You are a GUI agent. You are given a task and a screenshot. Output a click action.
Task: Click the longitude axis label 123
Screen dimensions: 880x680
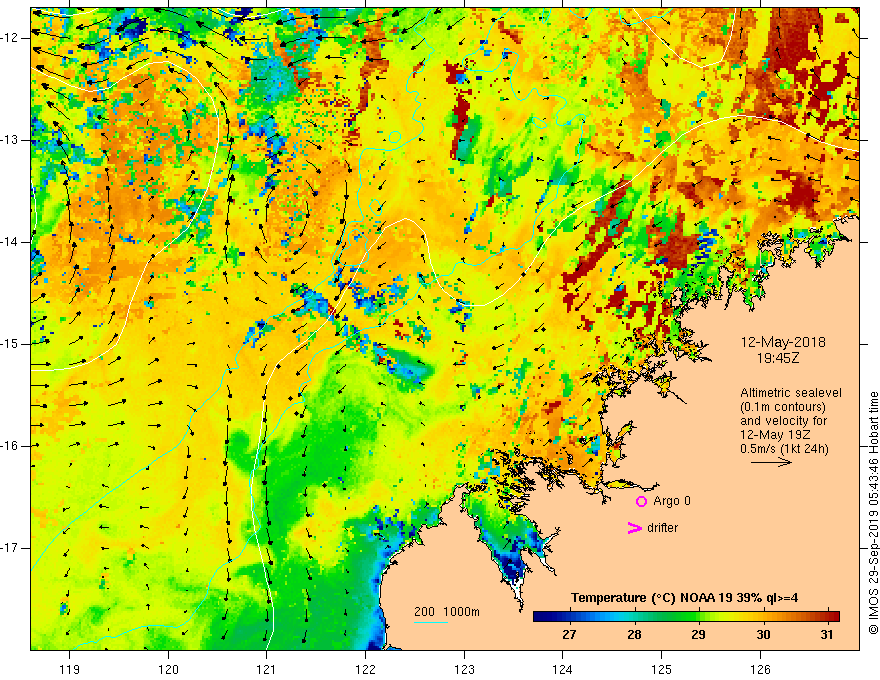(464, 669)
